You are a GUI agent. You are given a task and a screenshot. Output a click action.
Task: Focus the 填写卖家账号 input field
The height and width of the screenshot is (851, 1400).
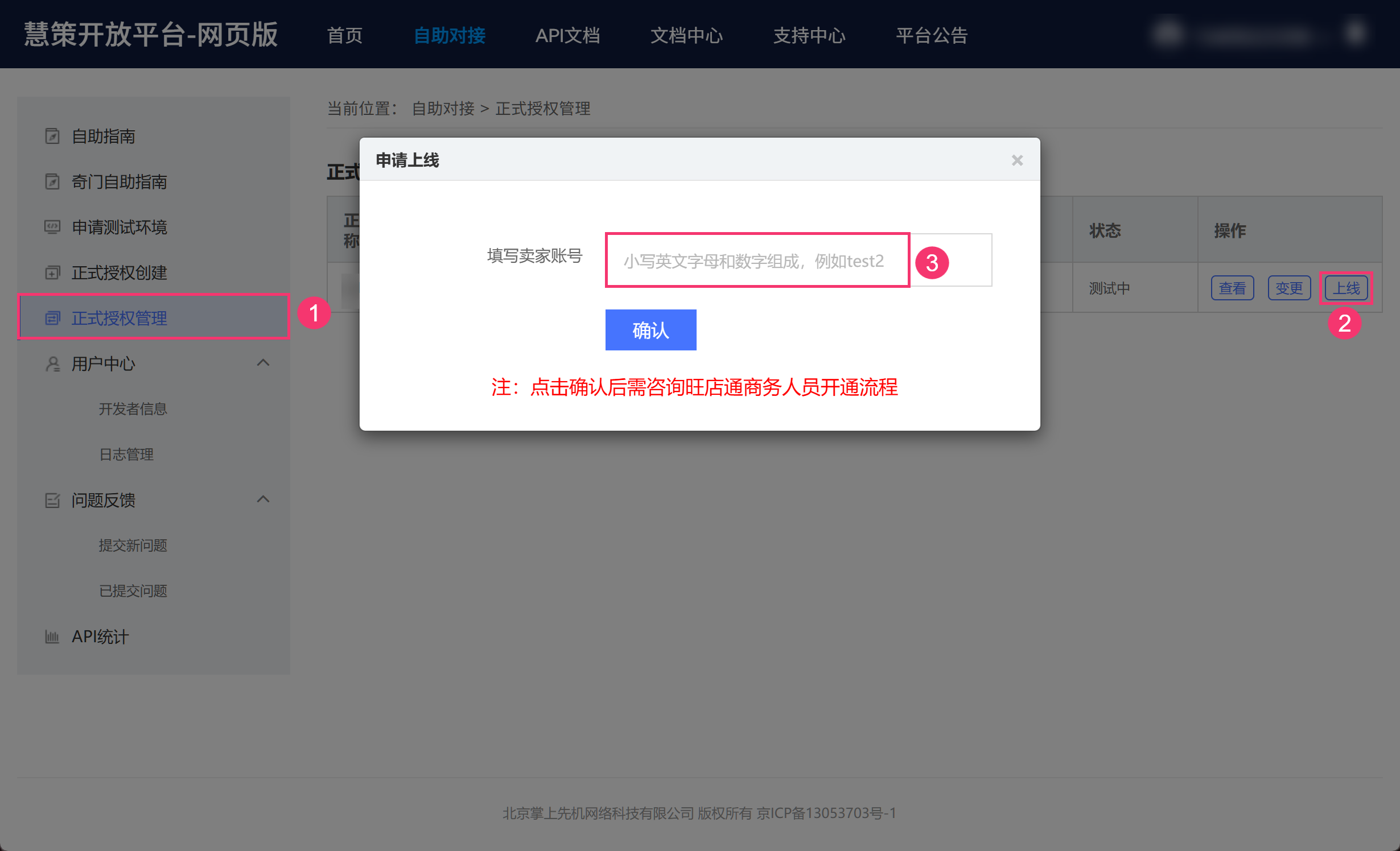(757, 261)
